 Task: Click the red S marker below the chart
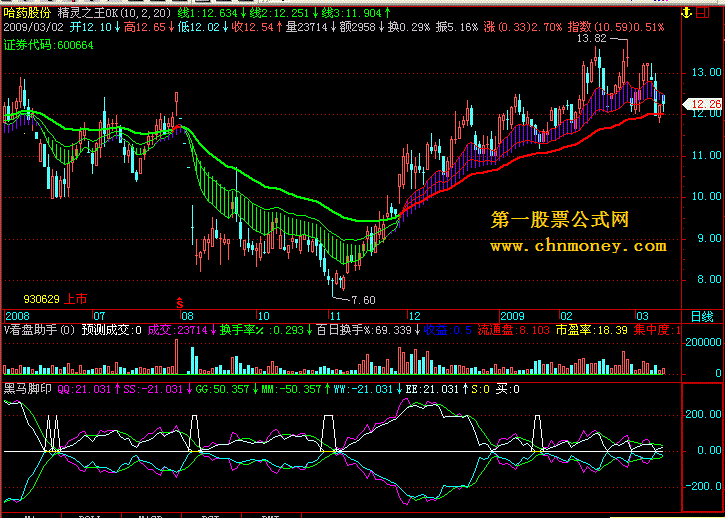click(x=180, y=303)
